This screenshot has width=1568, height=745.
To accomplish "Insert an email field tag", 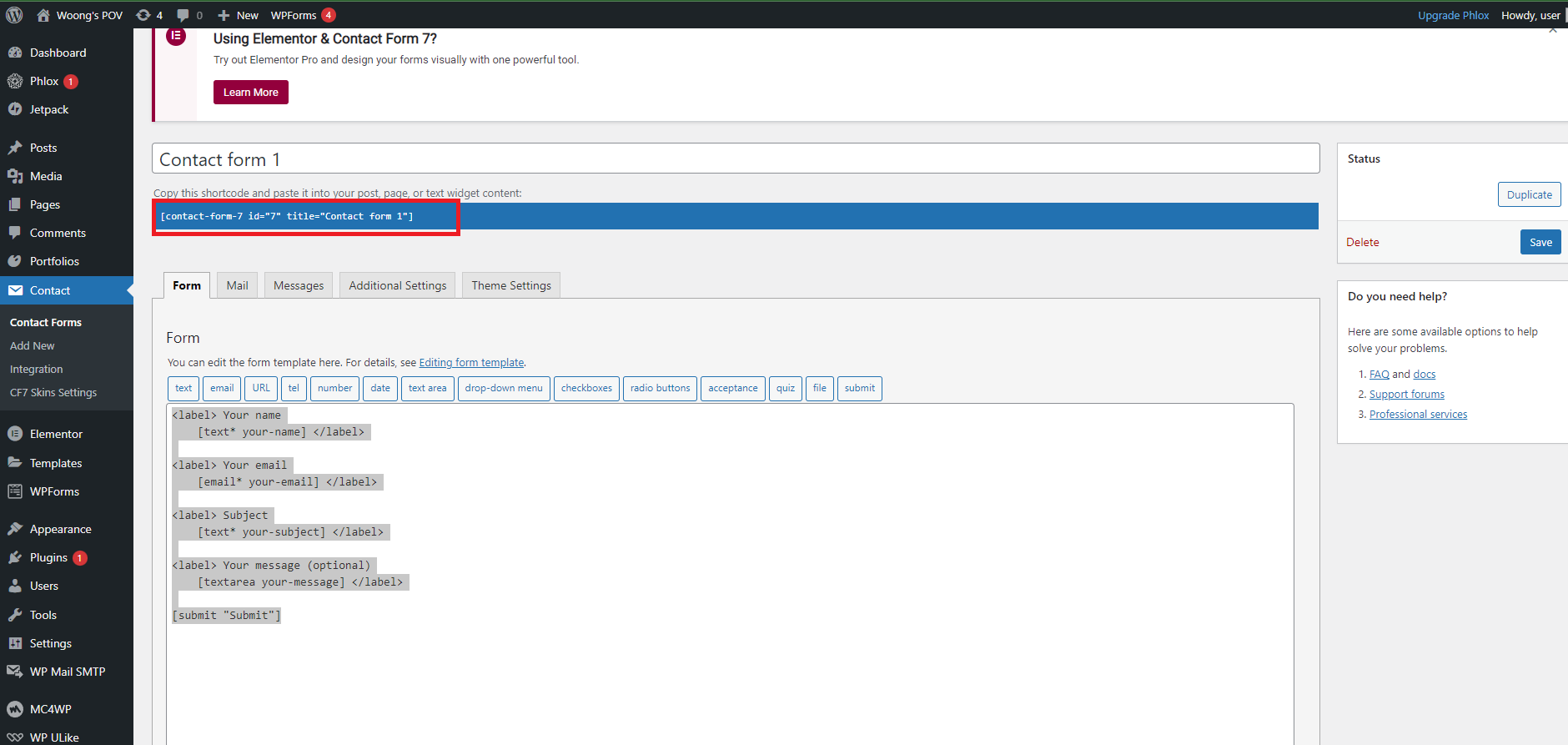I will pos(222,388).
